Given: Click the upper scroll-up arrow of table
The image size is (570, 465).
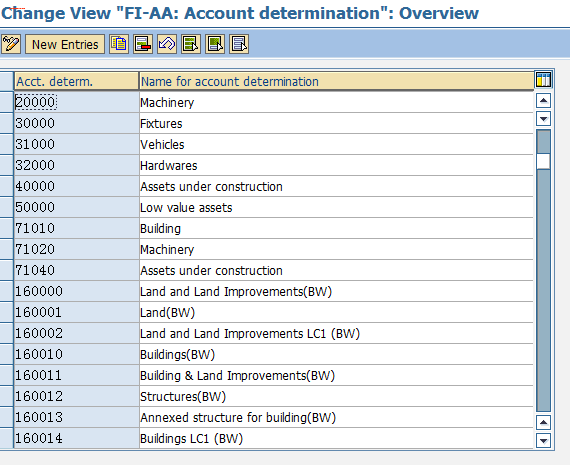Looking at the screenshot, I should pyautogui.click(x=543, y=100).
